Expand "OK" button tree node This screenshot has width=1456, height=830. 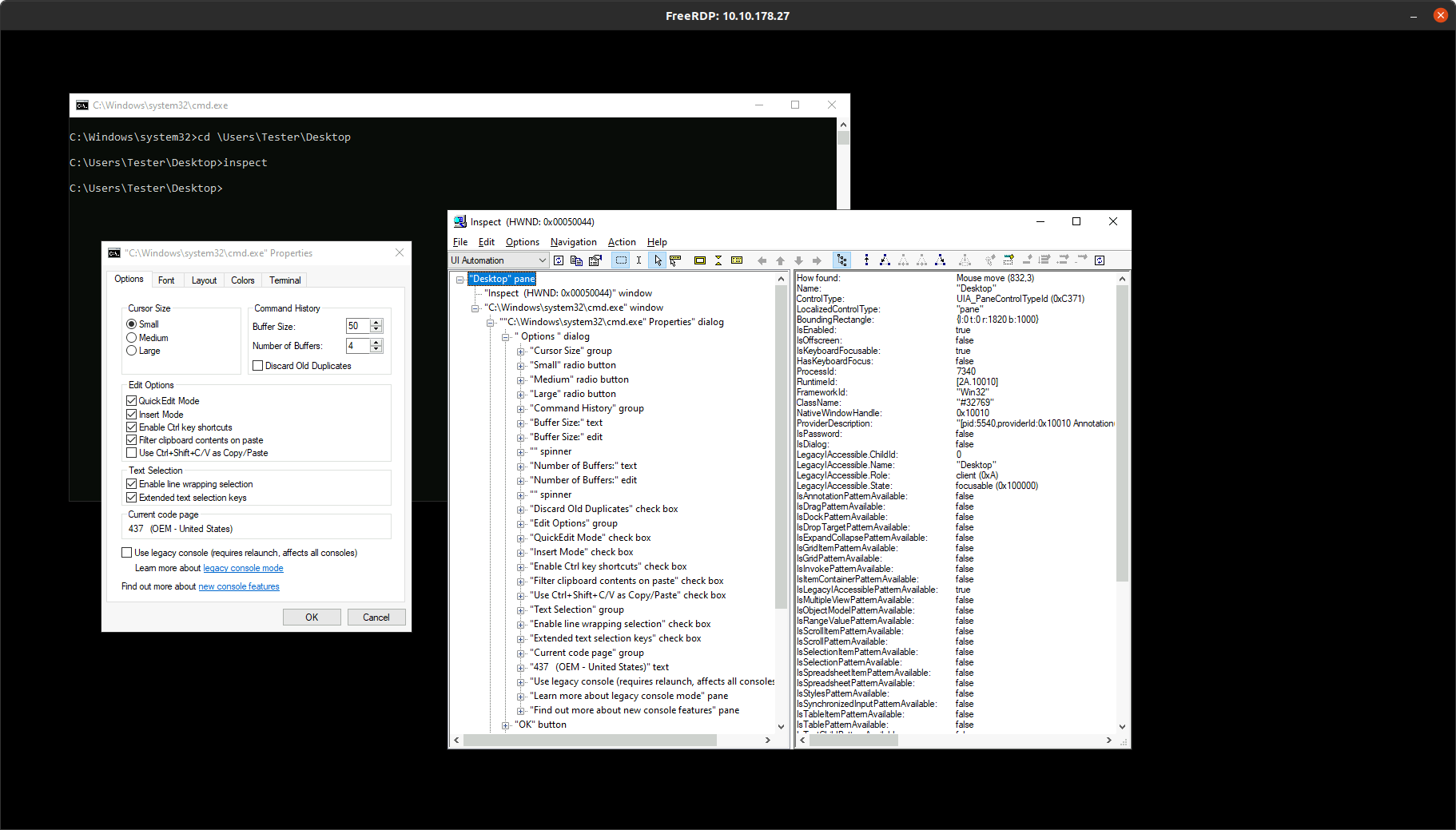[505, 725]
